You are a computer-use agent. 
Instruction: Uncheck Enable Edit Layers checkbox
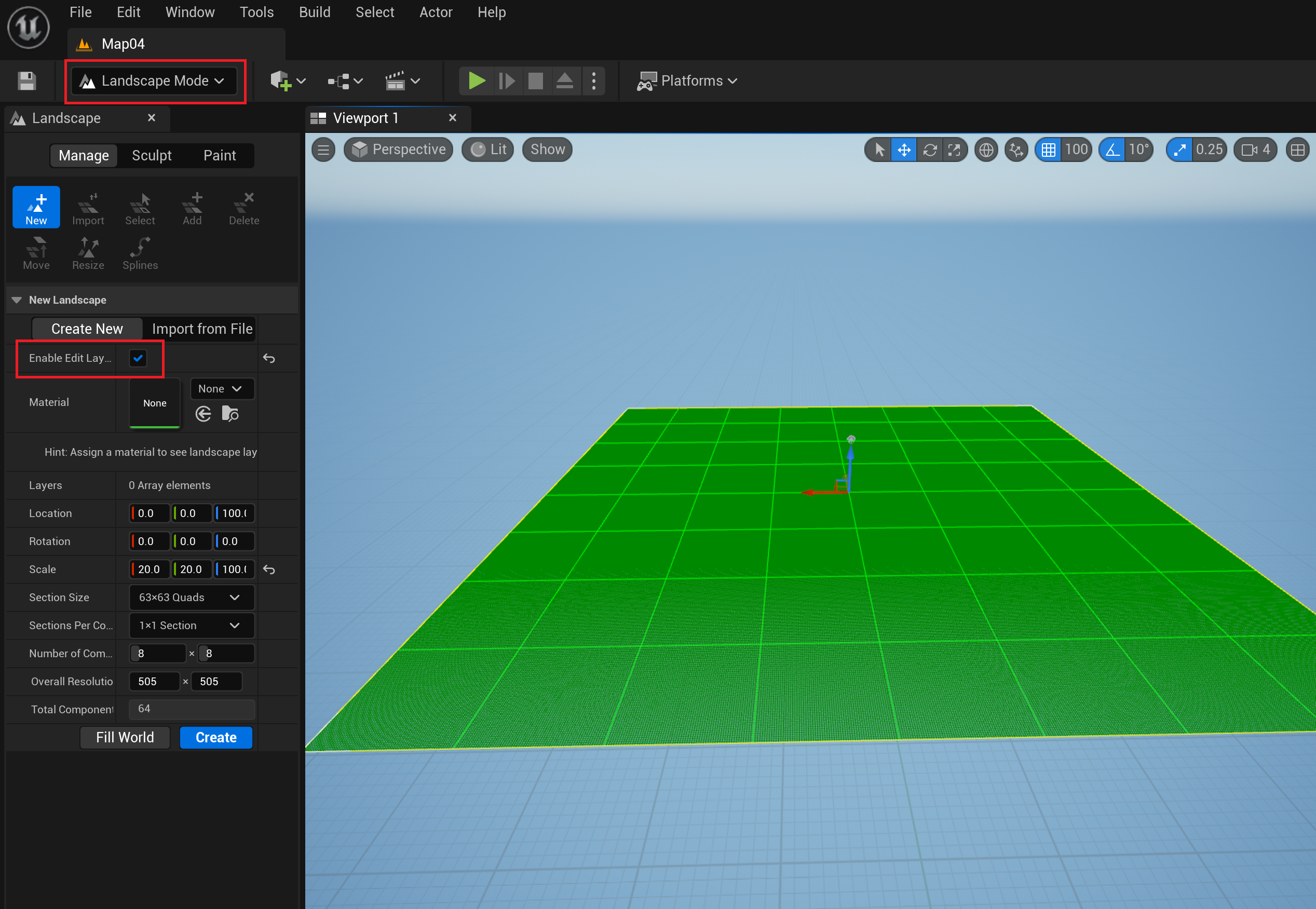(138, 358)
